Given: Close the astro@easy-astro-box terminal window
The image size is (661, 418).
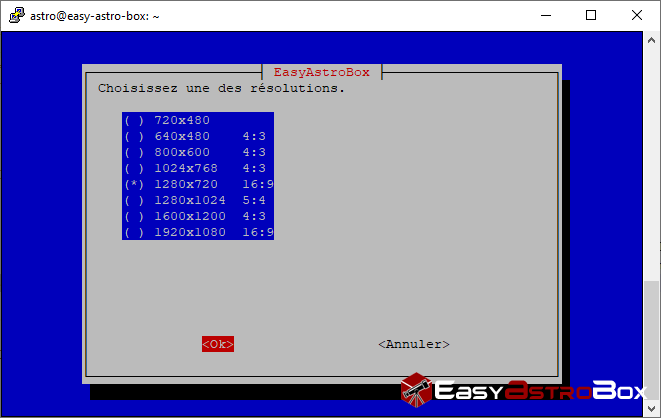Looking at the screenshot, I should click(x=637, y=15).
